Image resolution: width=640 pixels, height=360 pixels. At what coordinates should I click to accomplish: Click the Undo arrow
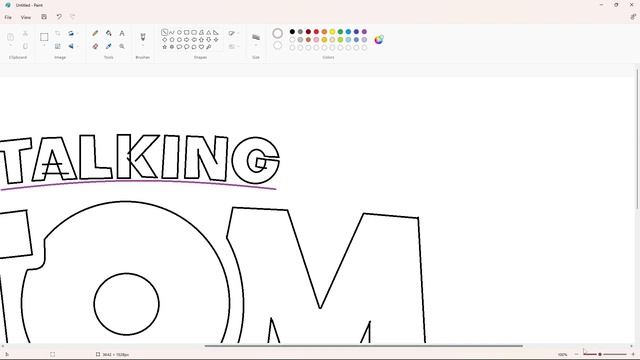pyautogui.click(x=59, y=17)
